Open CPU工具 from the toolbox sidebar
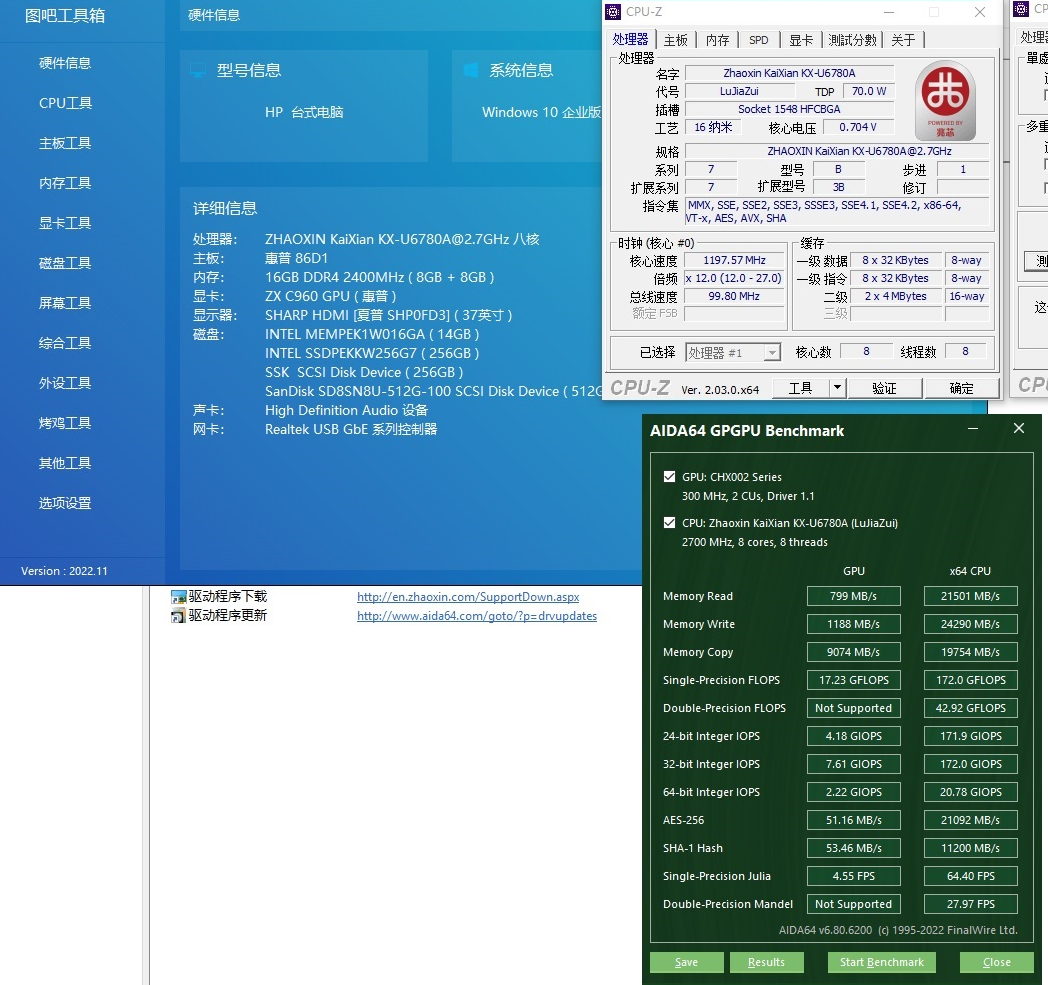The width and height of the screenshot is (1048, 985). (64, 103)
